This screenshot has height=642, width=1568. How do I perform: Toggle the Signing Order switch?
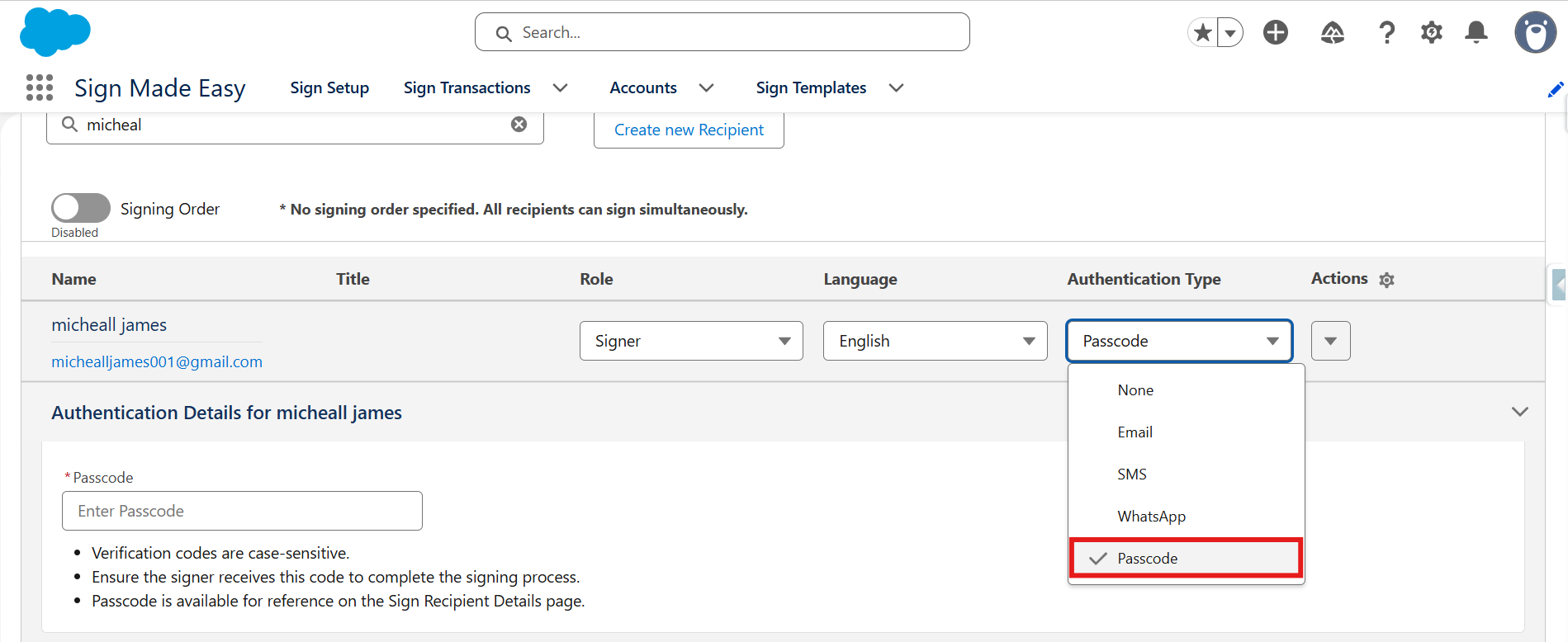click(x=81, y=208)
